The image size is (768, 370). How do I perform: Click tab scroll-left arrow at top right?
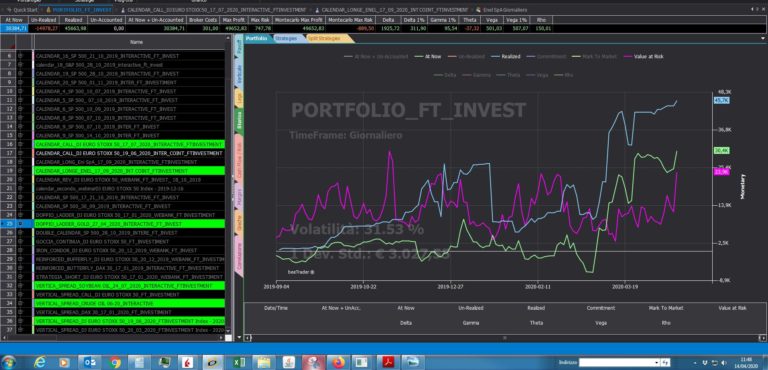tap(753, 9)
